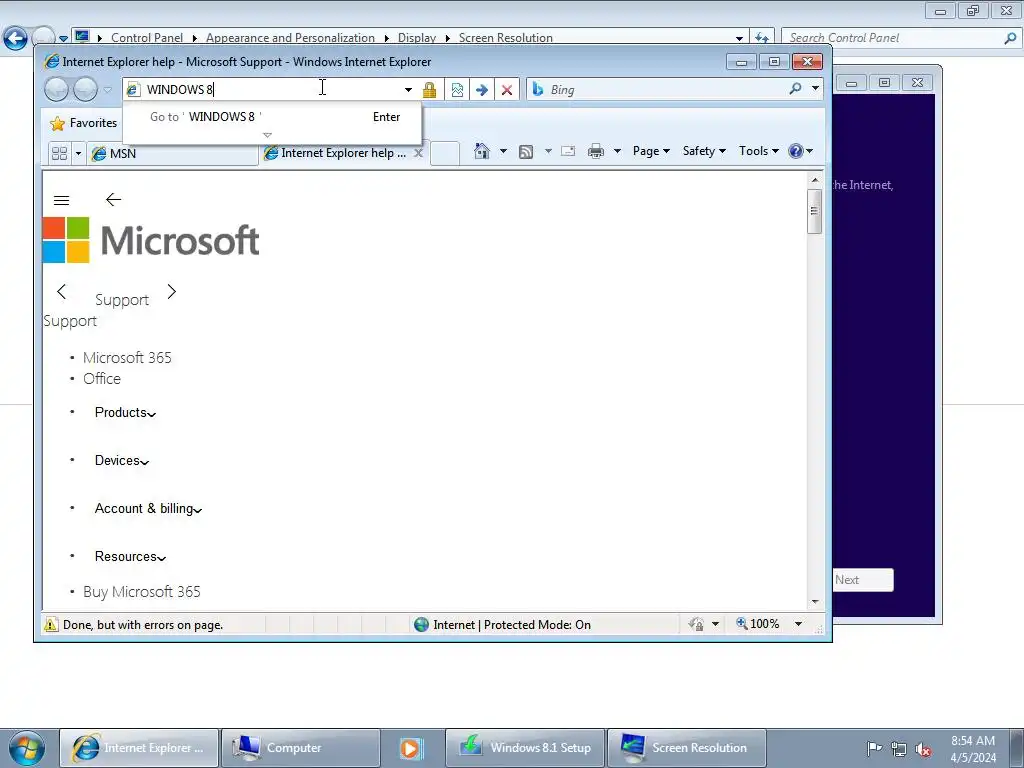Click the Office link
Viewport: 1024px width, 768px height.
[x=102, y=379]
